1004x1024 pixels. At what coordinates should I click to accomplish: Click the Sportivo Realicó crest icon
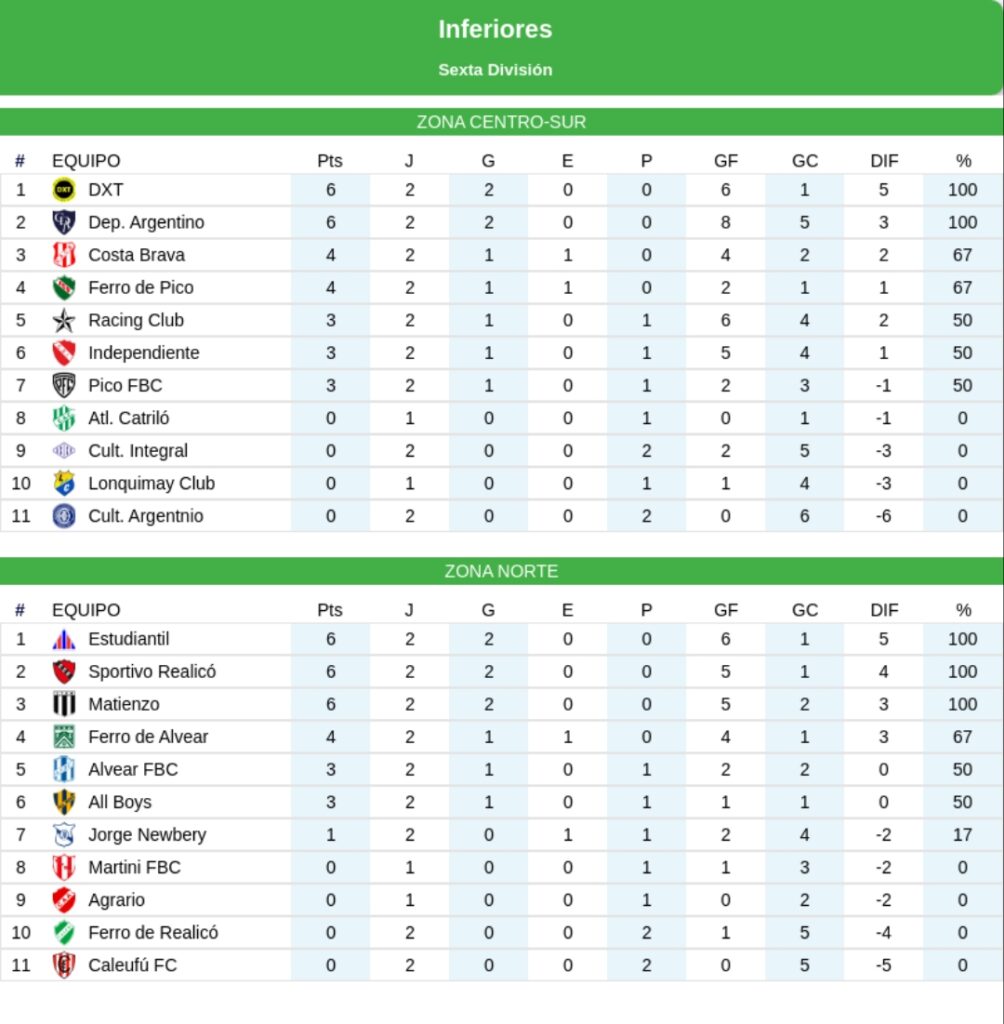64,672
